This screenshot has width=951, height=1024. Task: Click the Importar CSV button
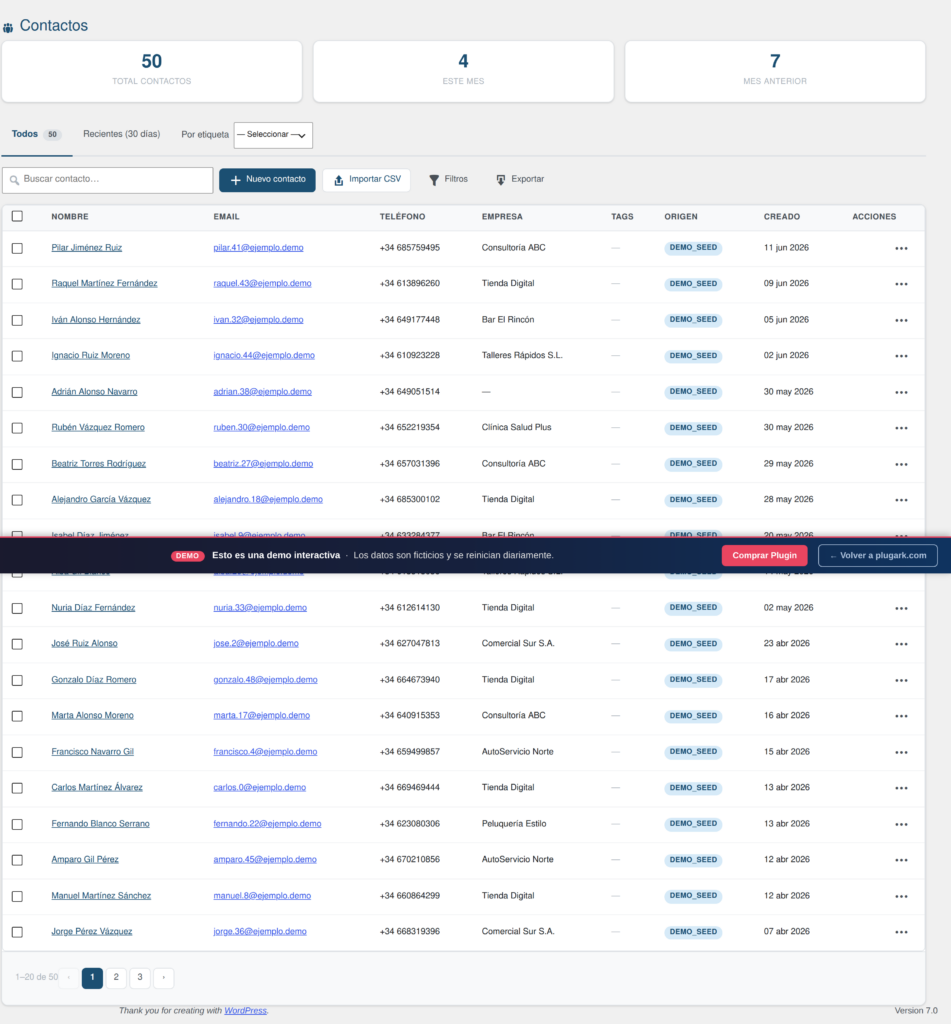coord(366,180)
